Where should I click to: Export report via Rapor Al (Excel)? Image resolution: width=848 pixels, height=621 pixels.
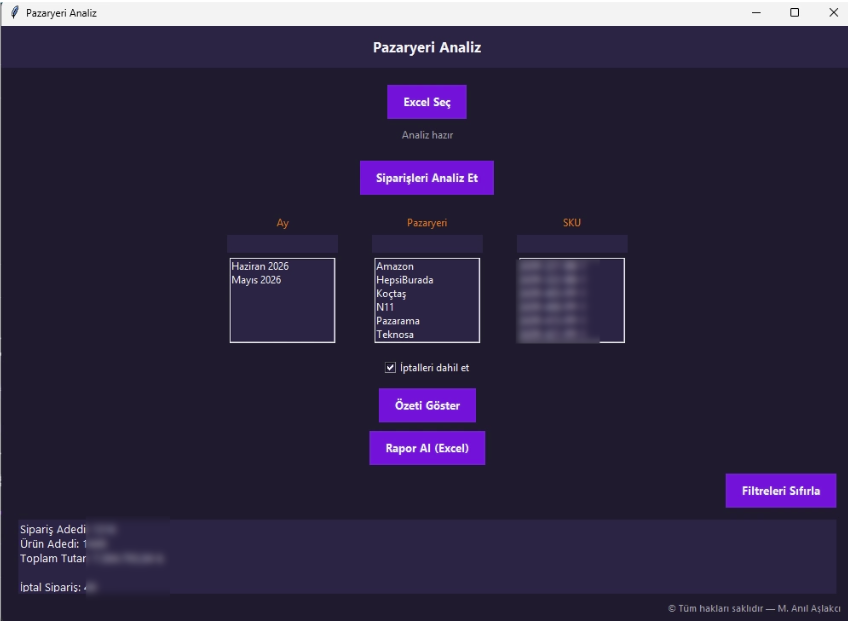(427, 448)
